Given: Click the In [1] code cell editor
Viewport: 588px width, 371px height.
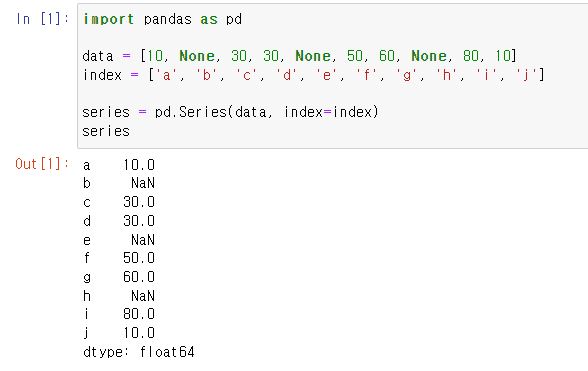Looking at the screenshot, I should [333, 76].
